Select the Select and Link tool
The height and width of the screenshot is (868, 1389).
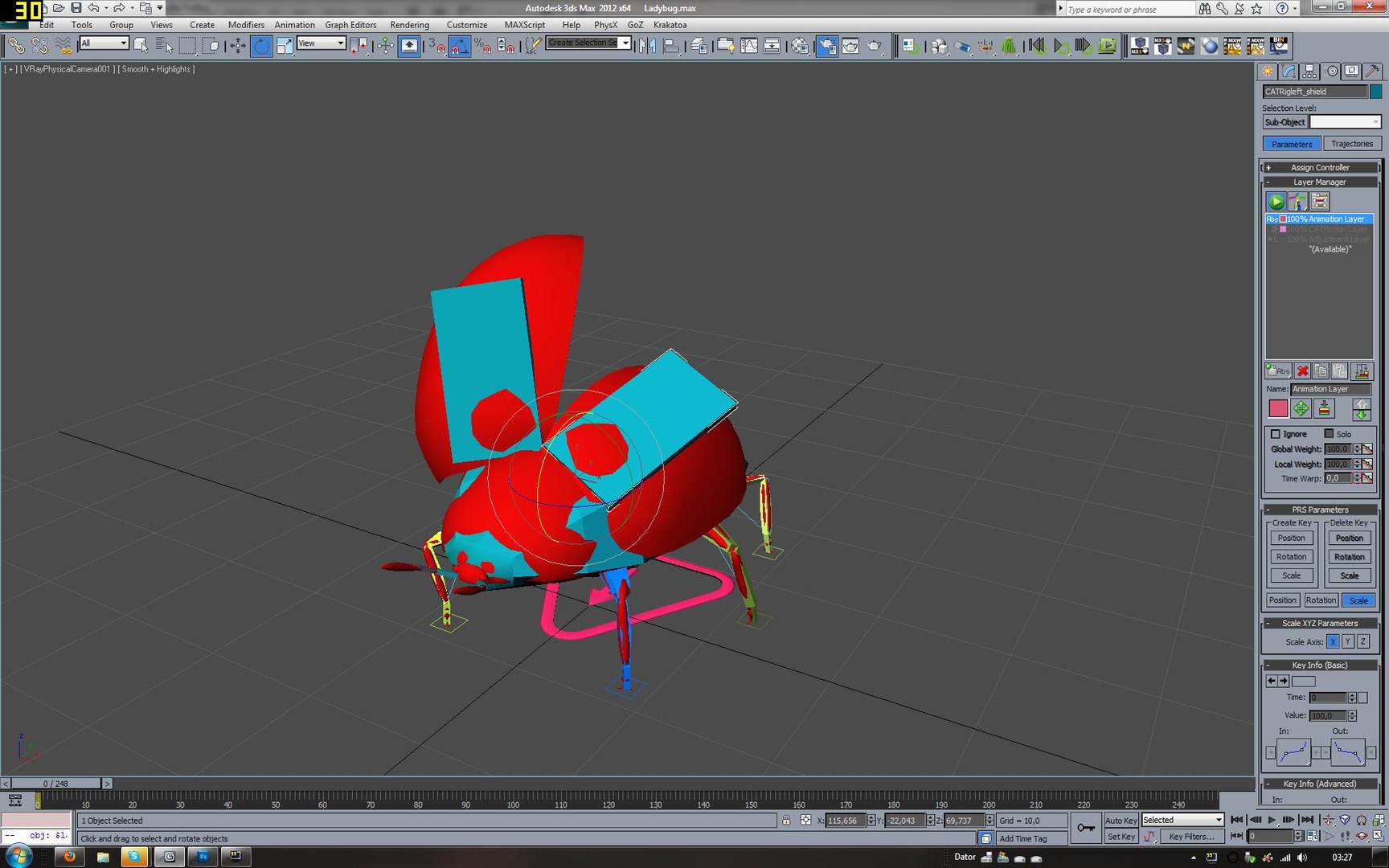coord(16,46)
